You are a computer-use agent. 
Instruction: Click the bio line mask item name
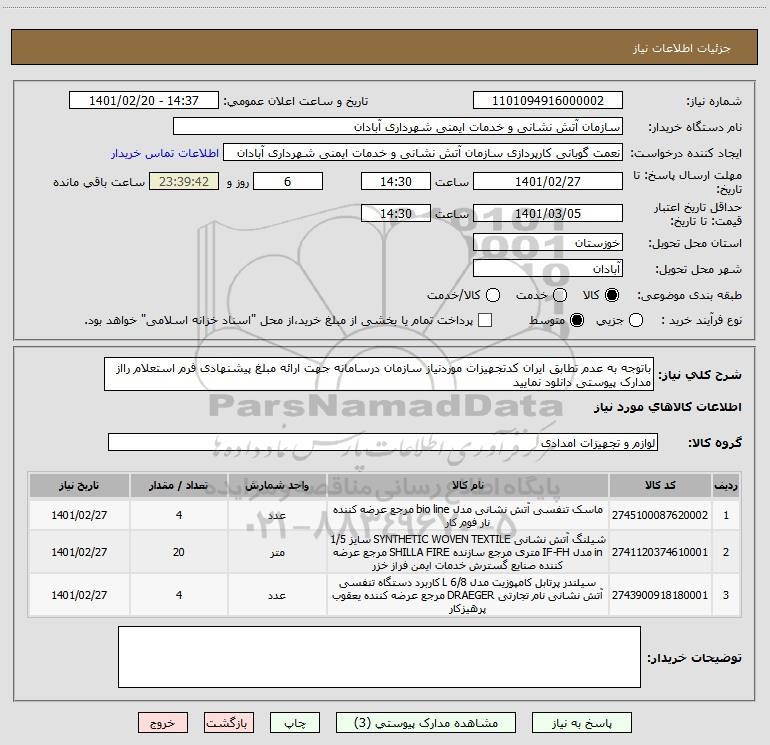pos(468,516)
